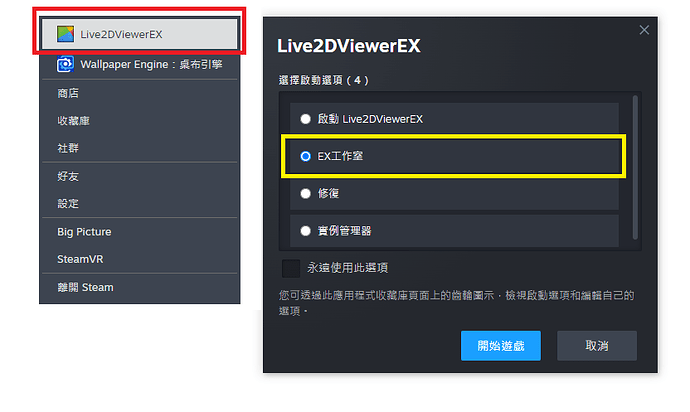Open 好友 in the Steam menu
This screenshot has height=412, width=690.
tap(68, 176)
